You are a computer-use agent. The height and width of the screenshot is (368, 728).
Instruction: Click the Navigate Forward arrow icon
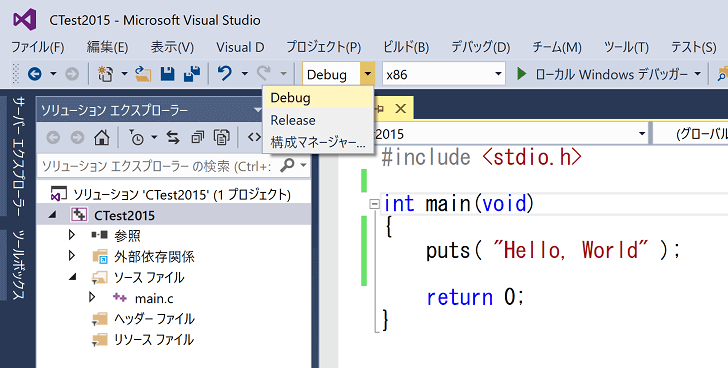coord(72,74)
